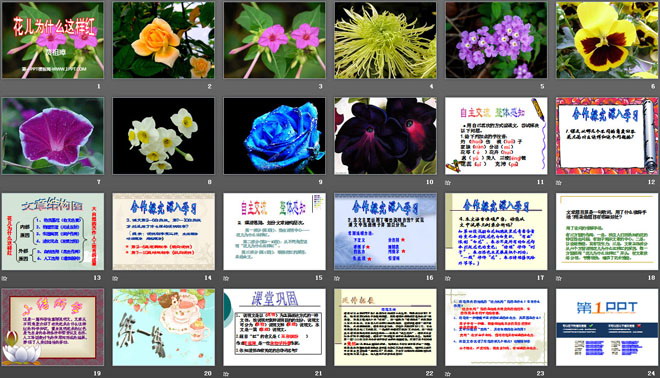Viewport: 660px width, 378px height.
Task: Select slide 11 with the pencil decoration
Action: tap(496, 136)
